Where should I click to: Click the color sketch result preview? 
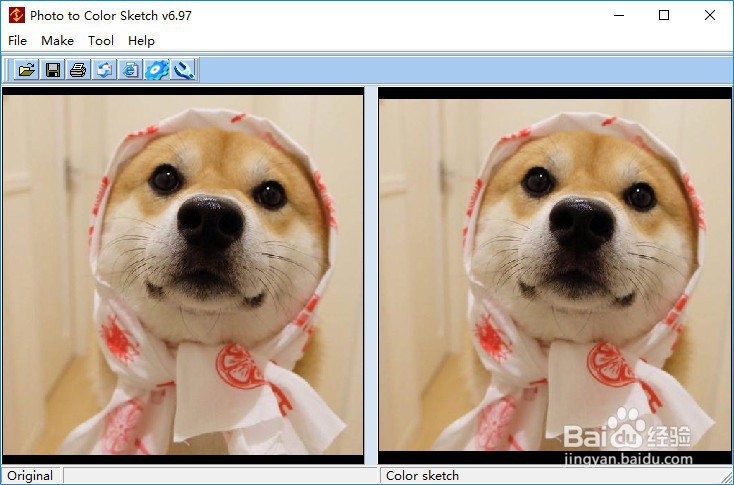pyautogui.click(x=555, y=275)
